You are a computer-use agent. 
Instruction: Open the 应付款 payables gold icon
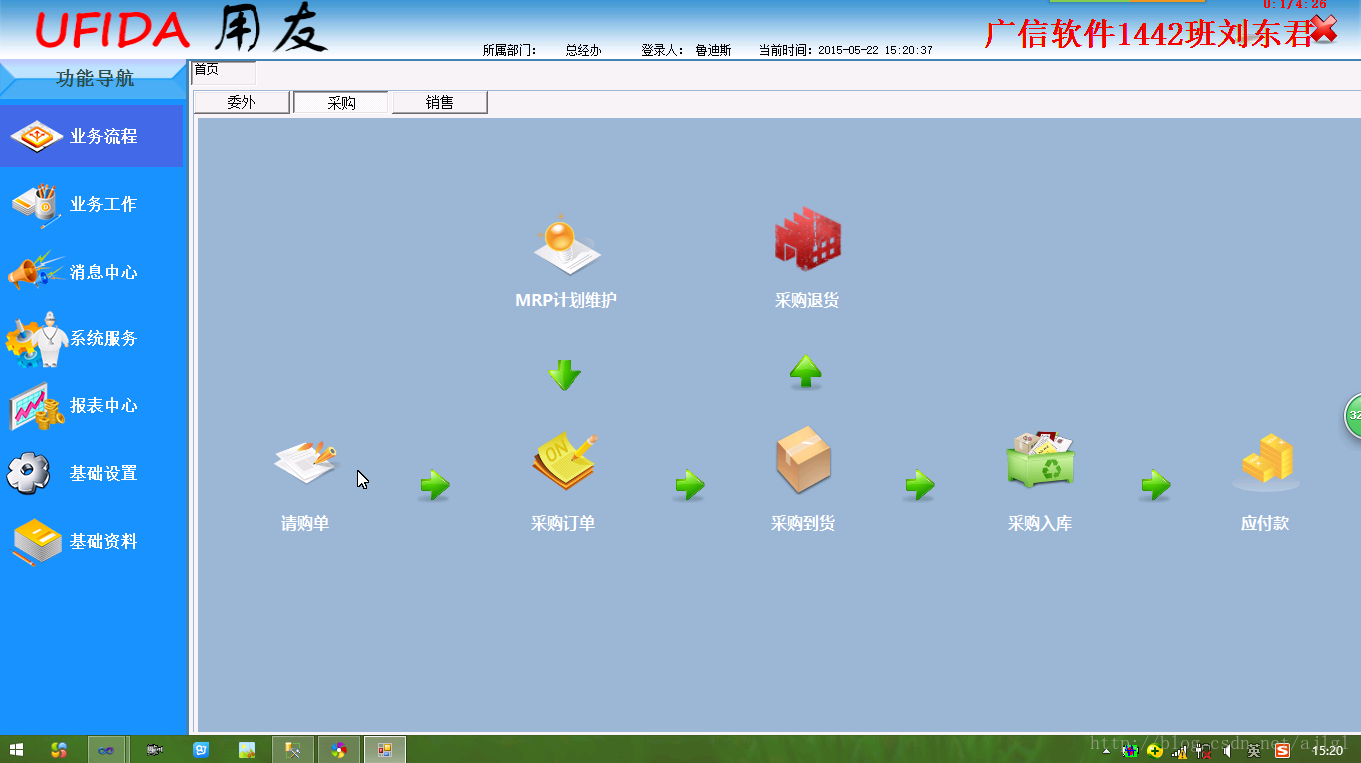(x=1266, y=462)
